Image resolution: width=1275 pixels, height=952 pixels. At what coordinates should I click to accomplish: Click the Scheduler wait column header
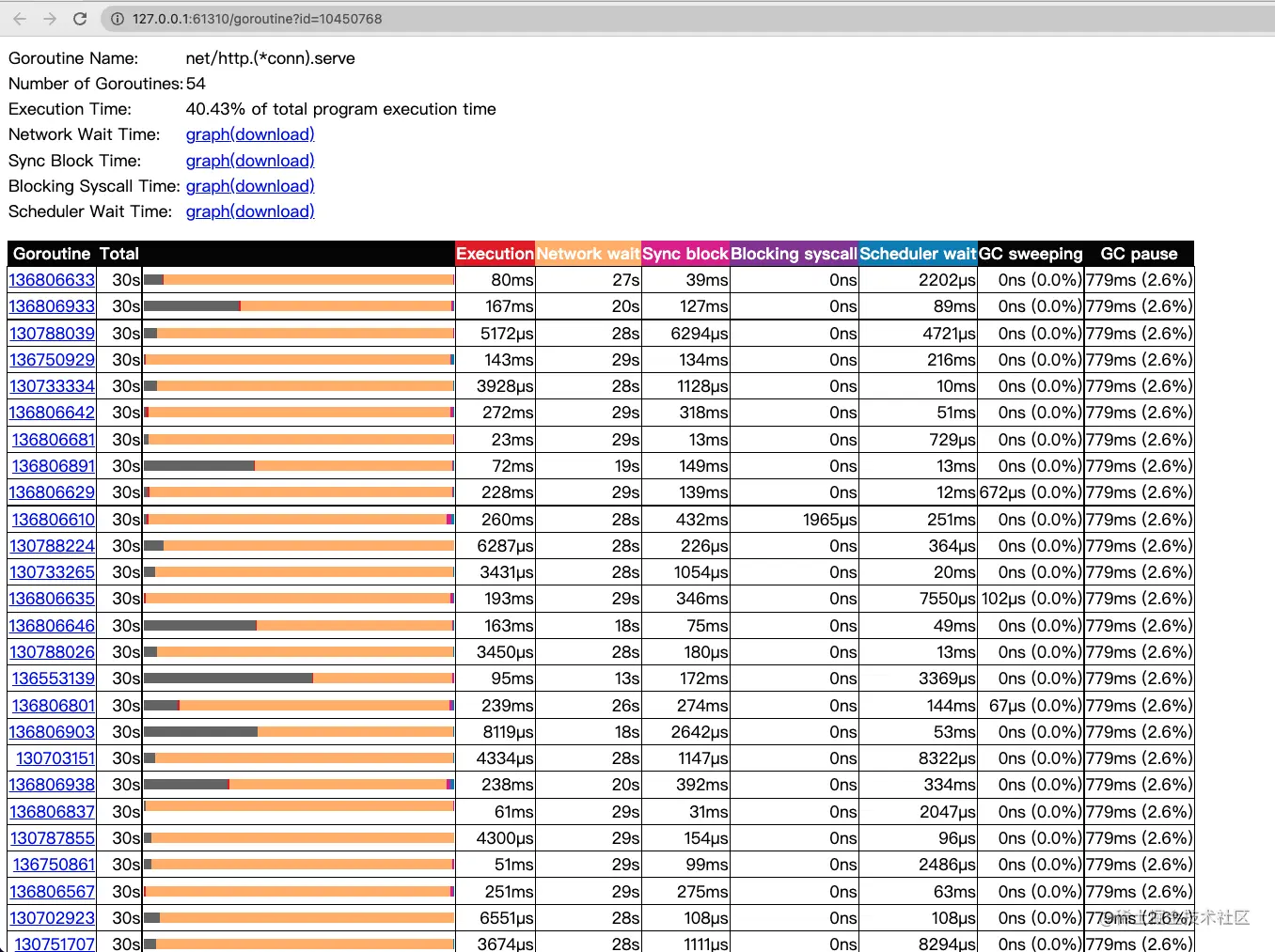click(918, 254)
